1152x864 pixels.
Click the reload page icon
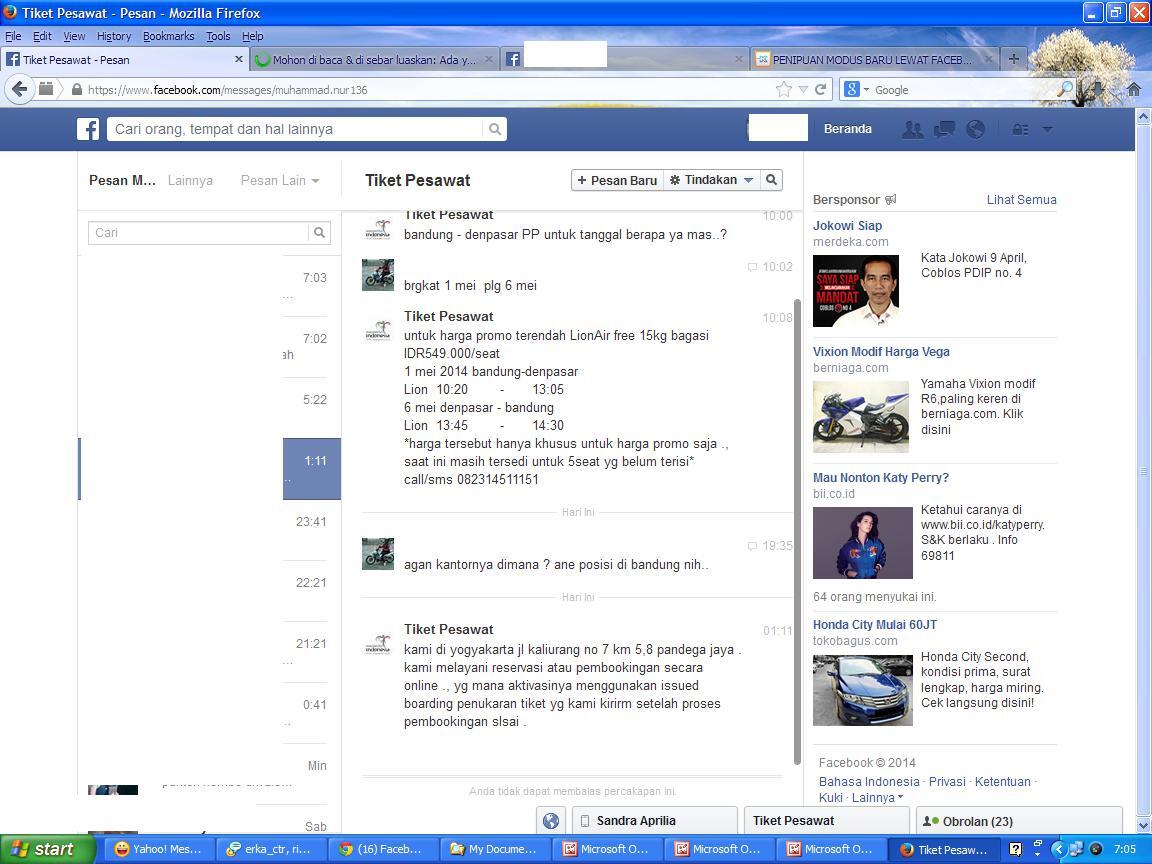[821, 90]
